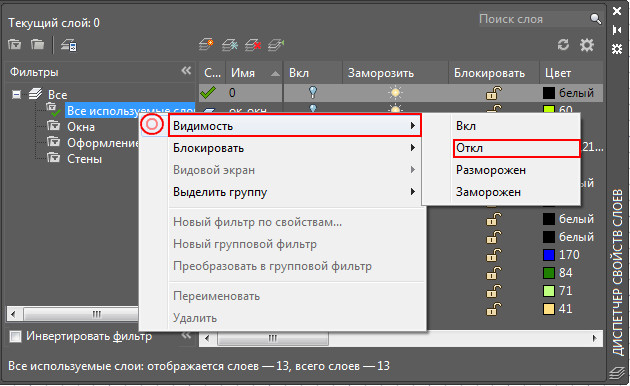630x386 pixels.
Task: Click the layer list horizontal scrollbar thumb
Action: [x=273, y=338]
